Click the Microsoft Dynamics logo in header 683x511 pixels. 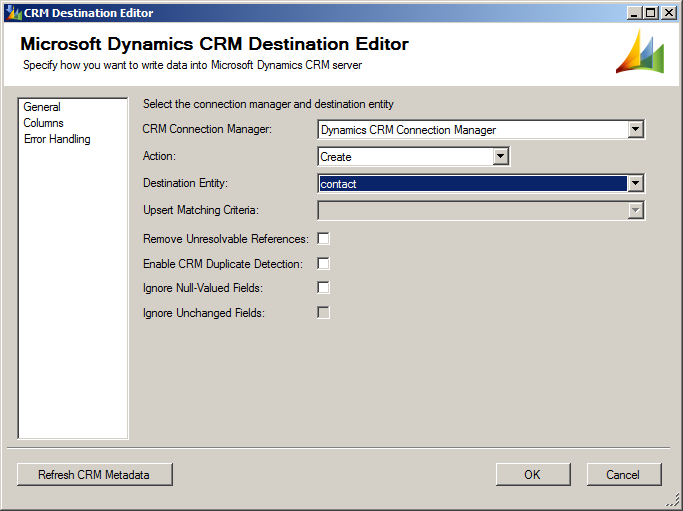(640, 51)
